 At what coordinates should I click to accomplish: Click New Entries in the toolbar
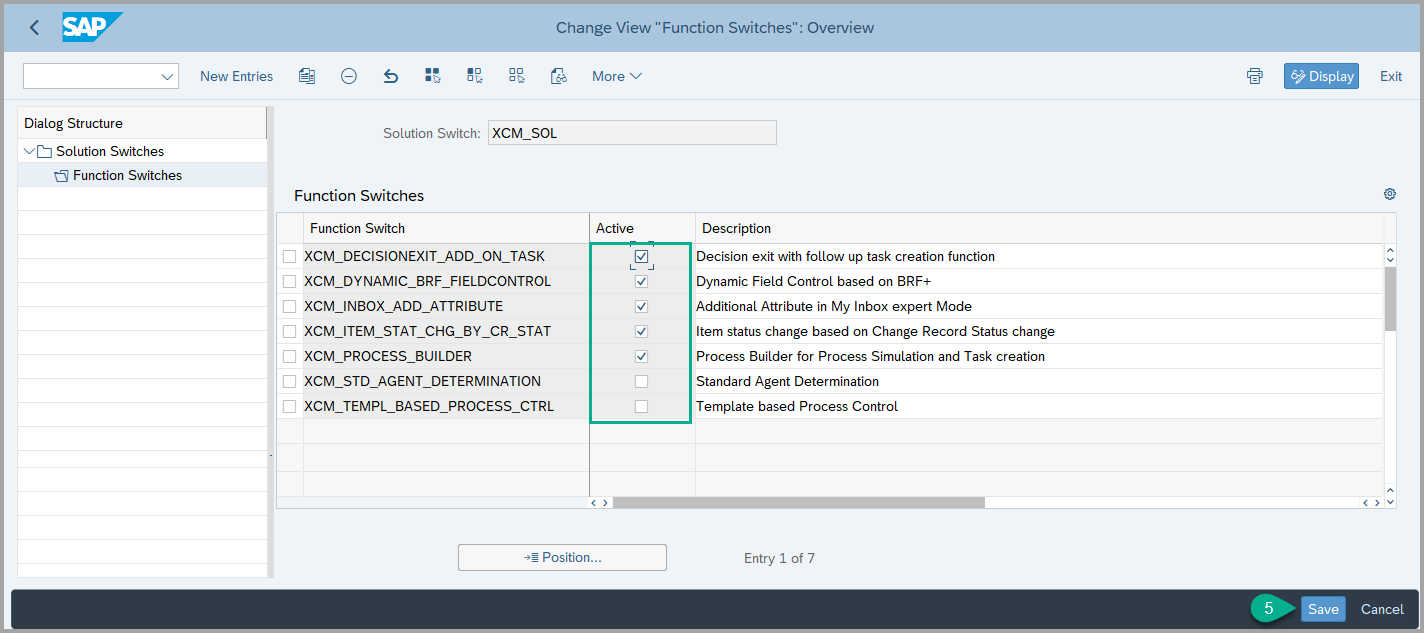pos(236,76)
